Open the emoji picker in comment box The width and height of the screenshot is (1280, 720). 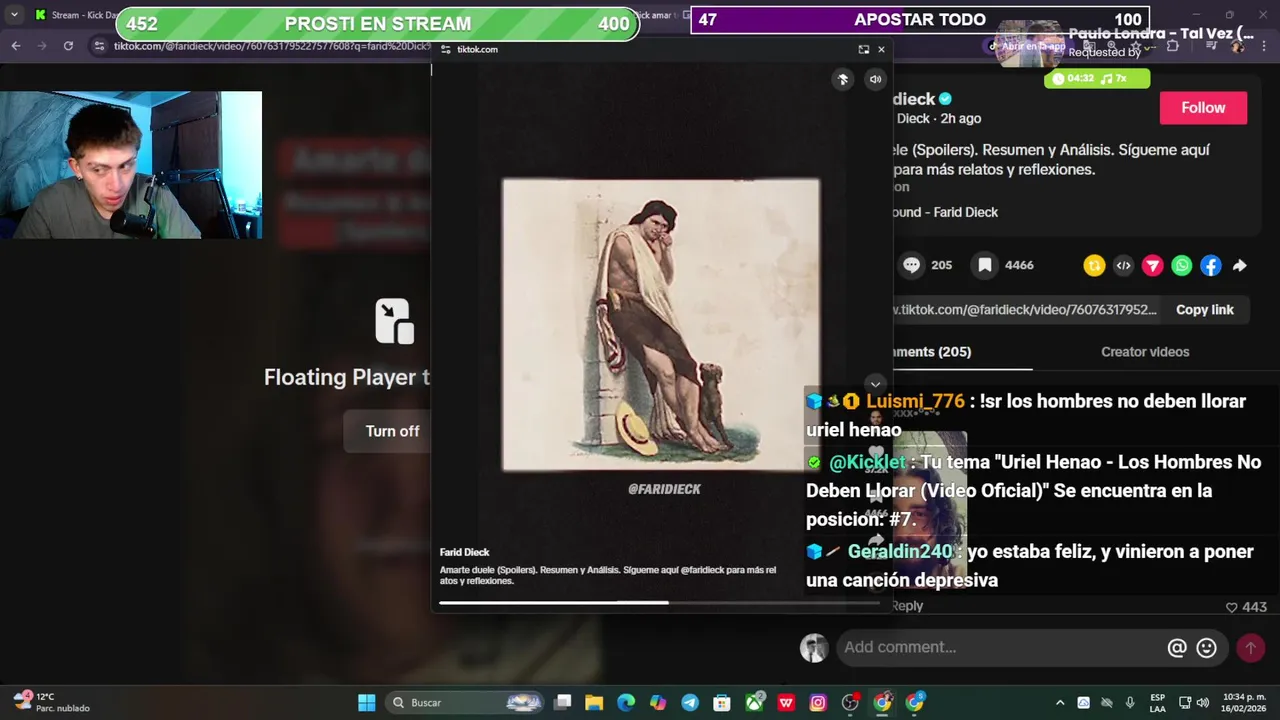(x=1207, y=648)
